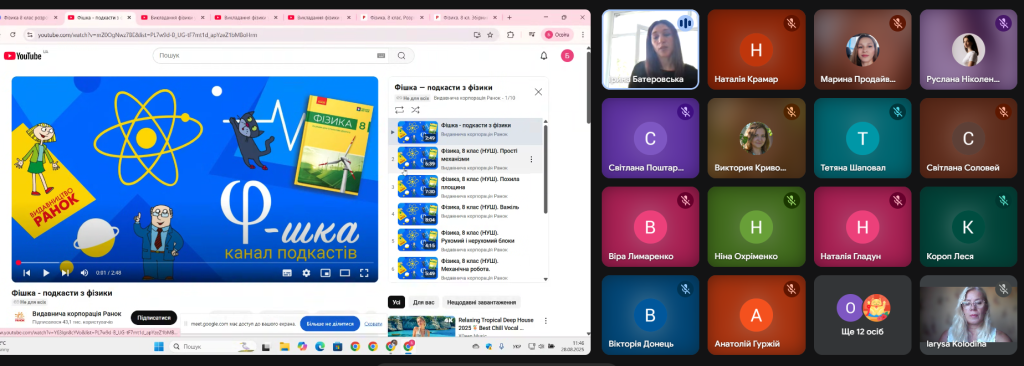Open the on-screen keyboard in search box
The width and height of the screenshot is (1024, 366).
click(x=380, y=56)
